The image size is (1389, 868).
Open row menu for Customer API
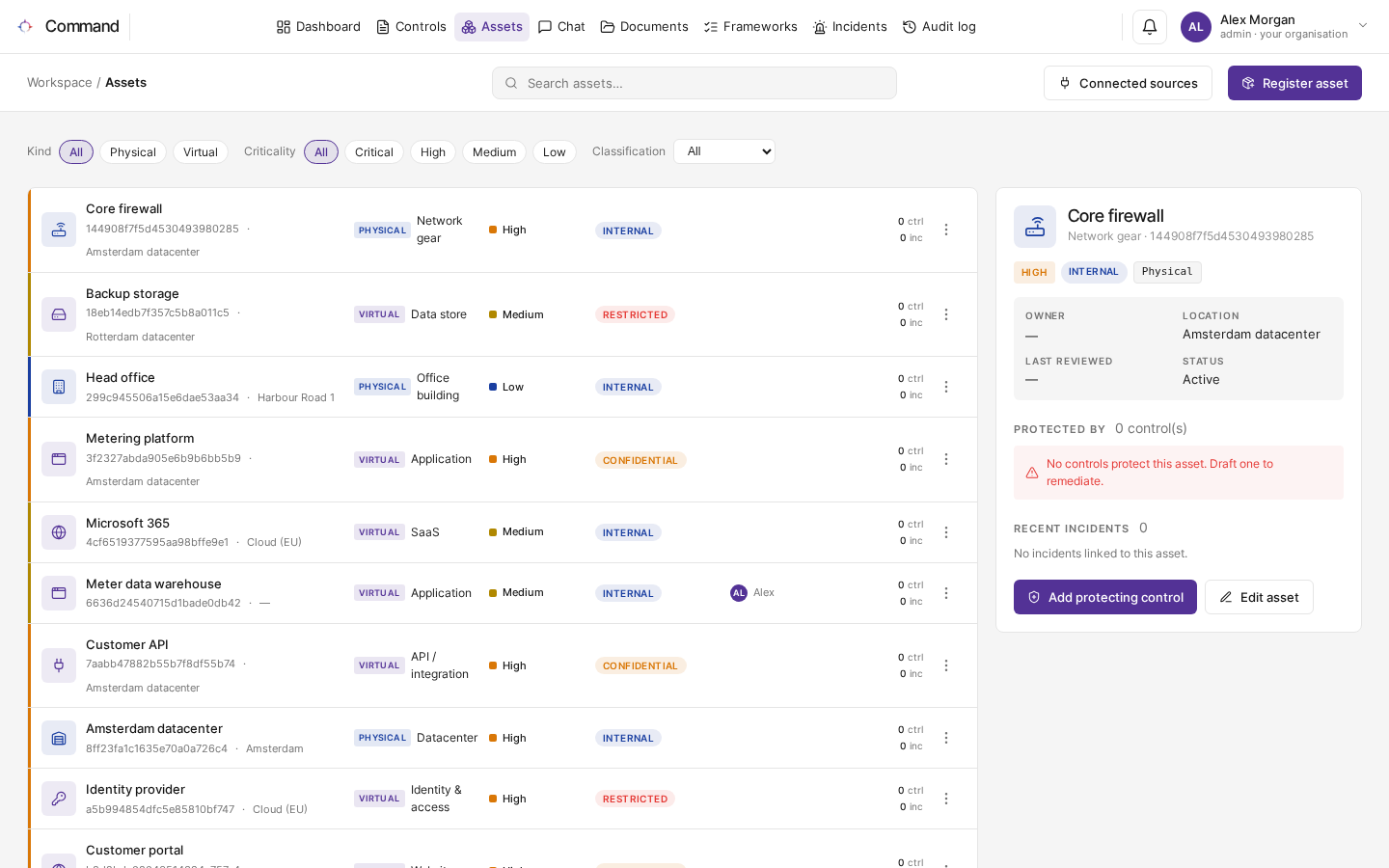click(946, 665)
